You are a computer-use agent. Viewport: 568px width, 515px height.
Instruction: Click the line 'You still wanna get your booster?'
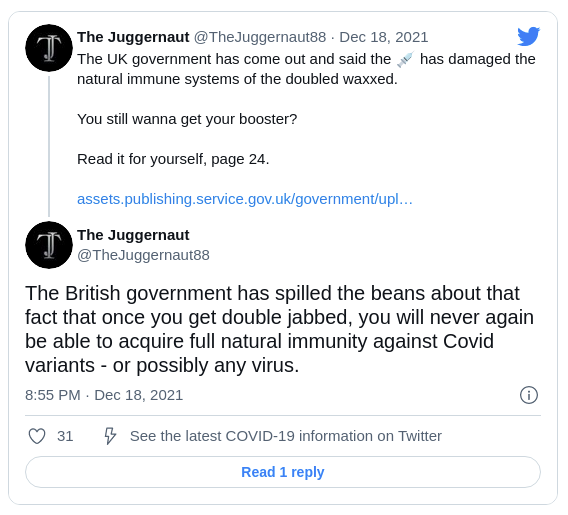187,119
